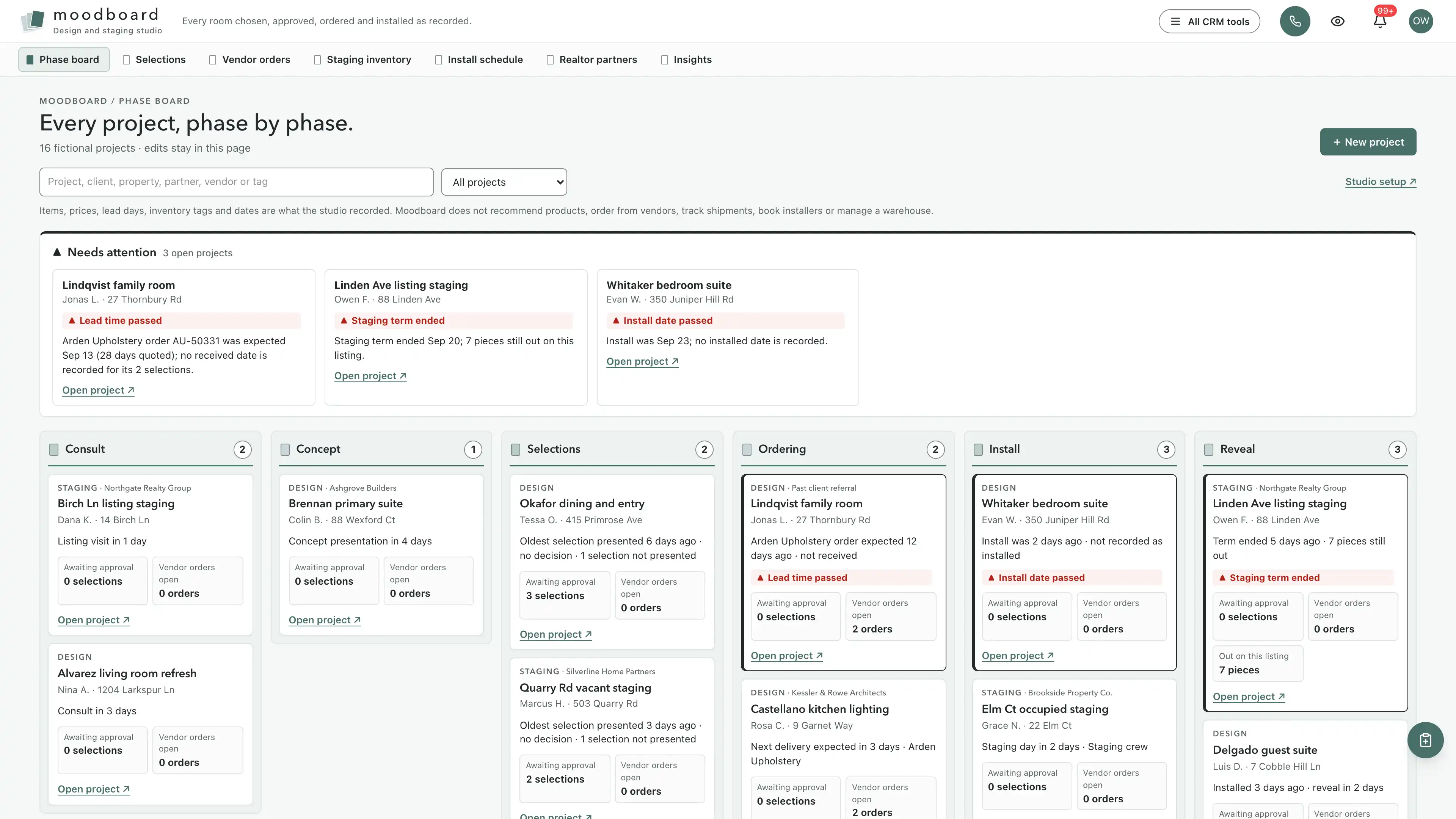Click the Selections column phase icon
Screen dimensions: 1456x819
(x=516, y=449)
